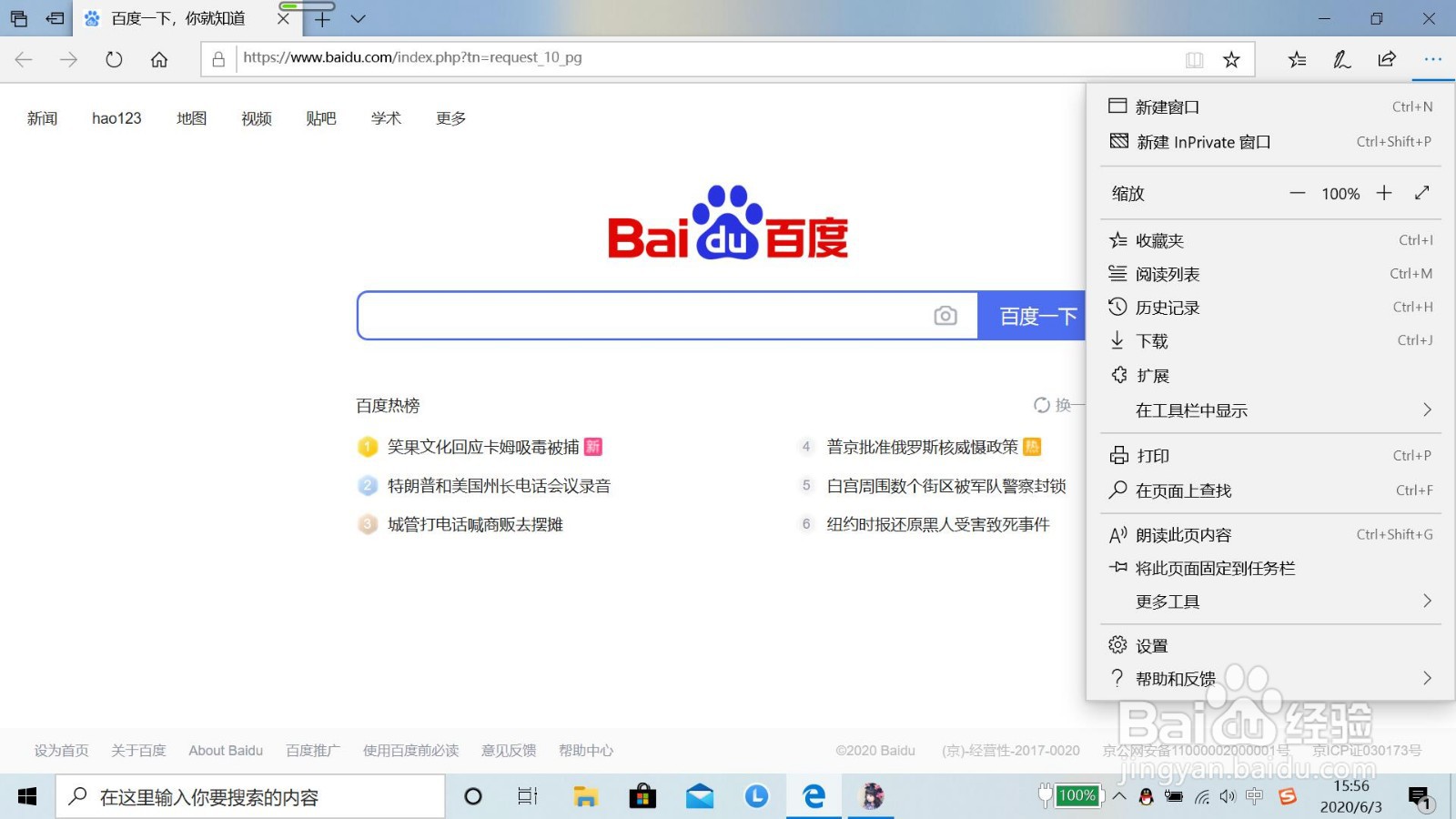
Task: Open the 学术 link
Action: [x=386, y=118]
